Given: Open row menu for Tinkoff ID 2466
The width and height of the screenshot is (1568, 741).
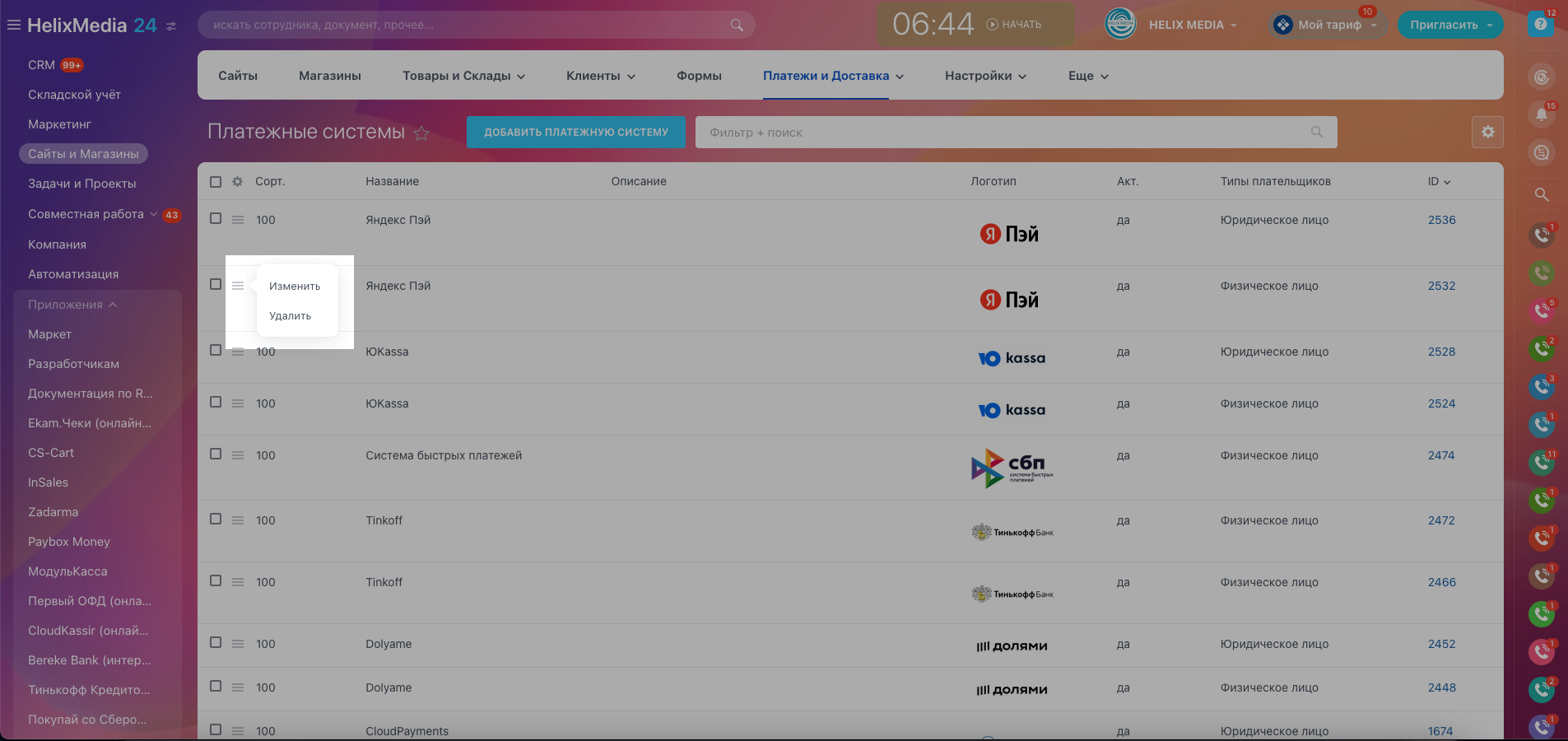Looking at the screenshot, I should 238,582.
